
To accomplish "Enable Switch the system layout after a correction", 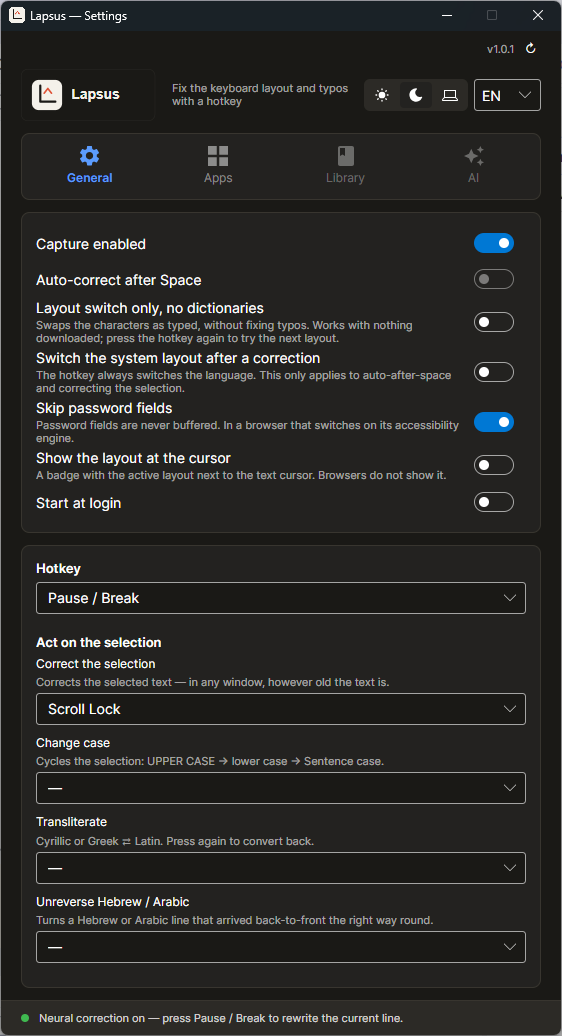I will (494, 372).
